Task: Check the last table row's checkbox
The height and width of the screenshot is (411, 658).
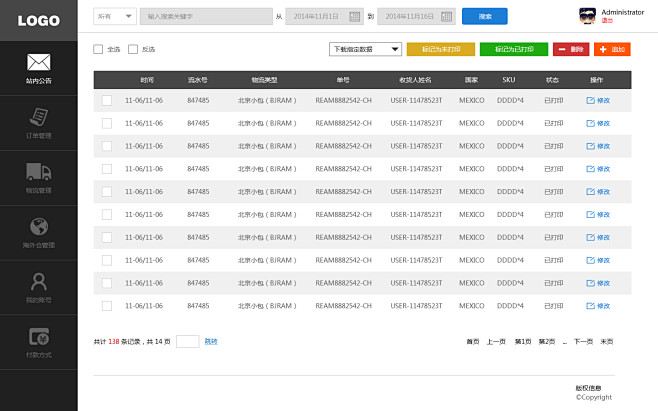Action: point(107,306)
